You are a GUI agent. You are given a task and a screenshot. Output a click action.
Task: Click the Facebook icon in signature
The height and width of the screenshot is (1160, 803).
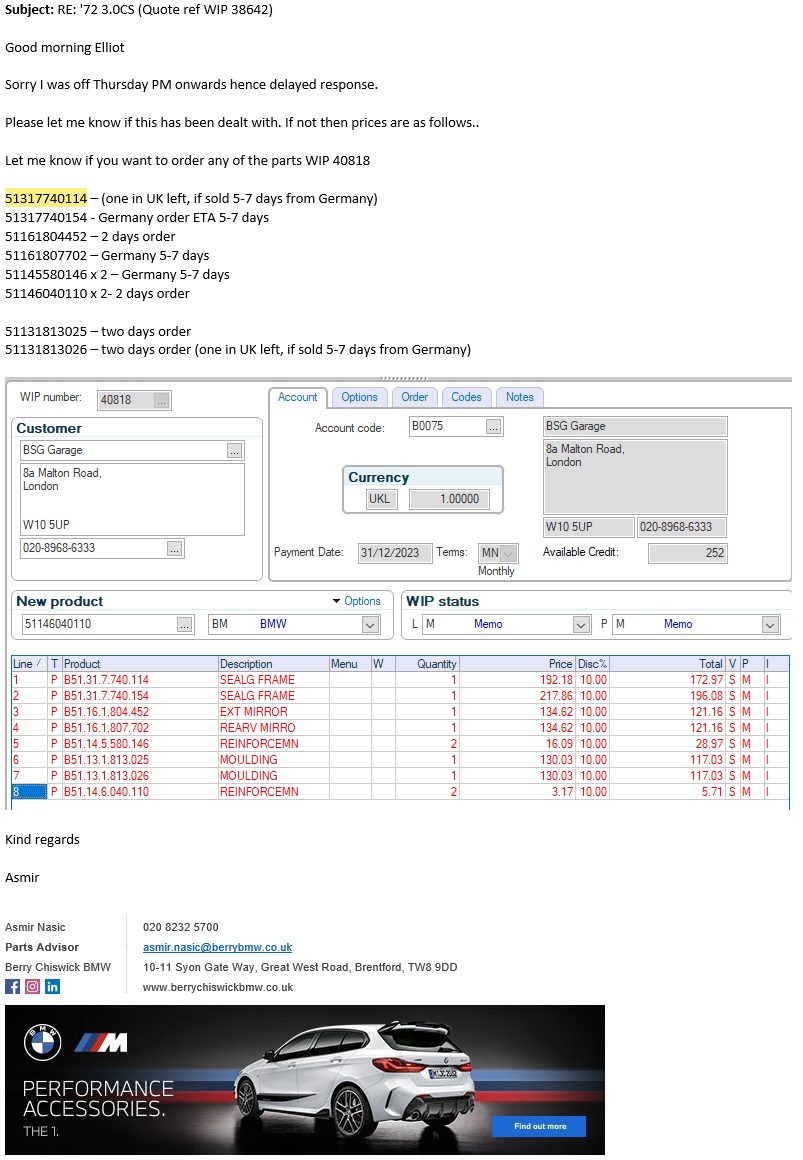point(12,987)
